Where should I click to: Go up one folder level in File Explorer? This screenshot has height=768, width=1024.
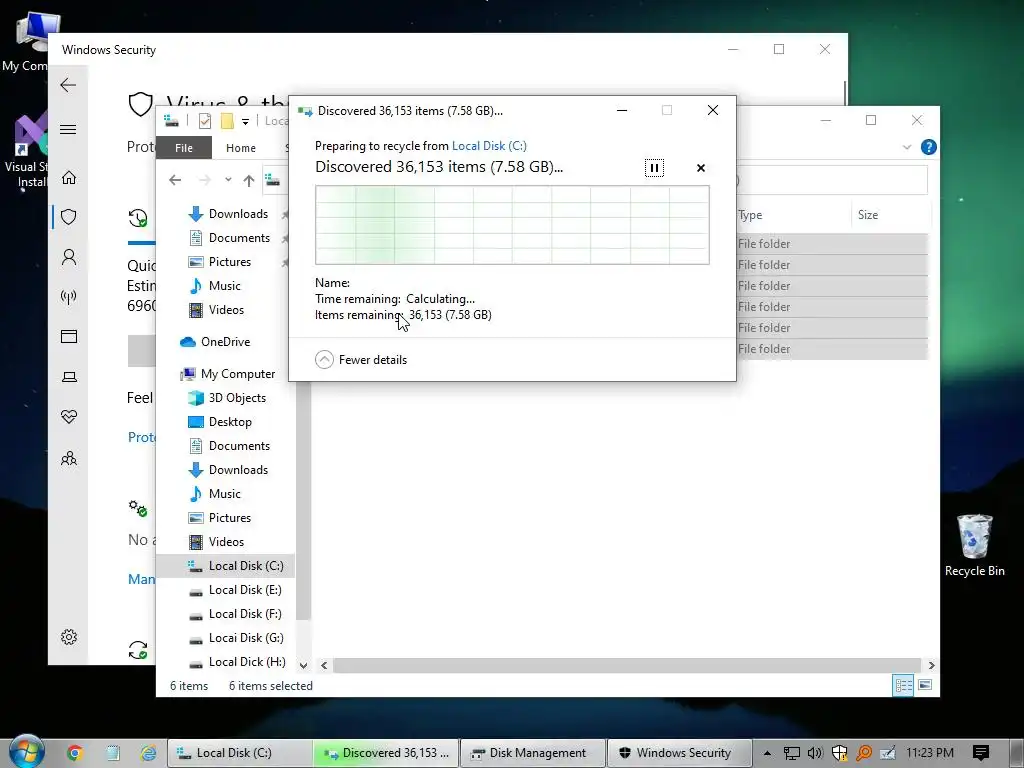click(249, 180)
